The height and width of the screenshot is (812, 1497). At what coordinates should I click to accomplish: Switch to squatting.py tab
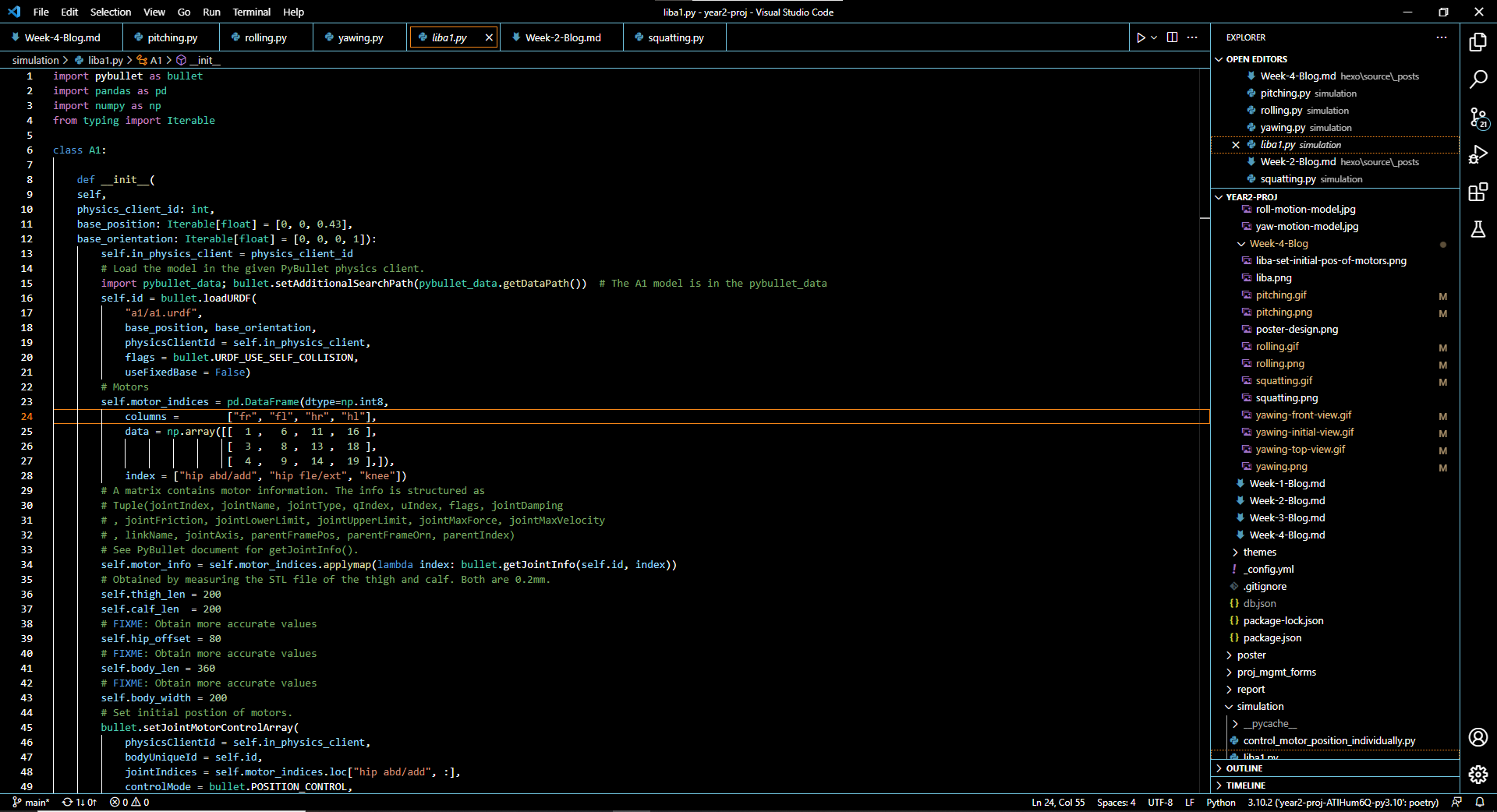(675, 37)
